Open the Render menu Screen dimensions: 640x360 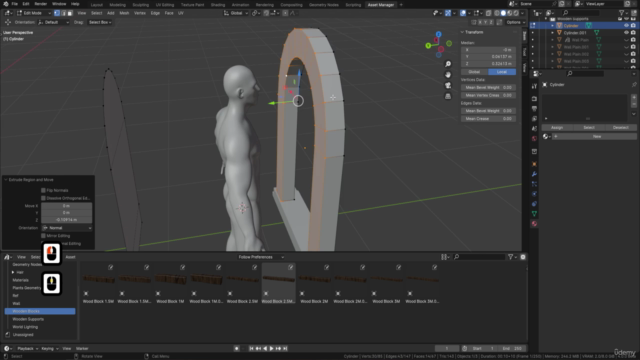(x=40, y=4)
